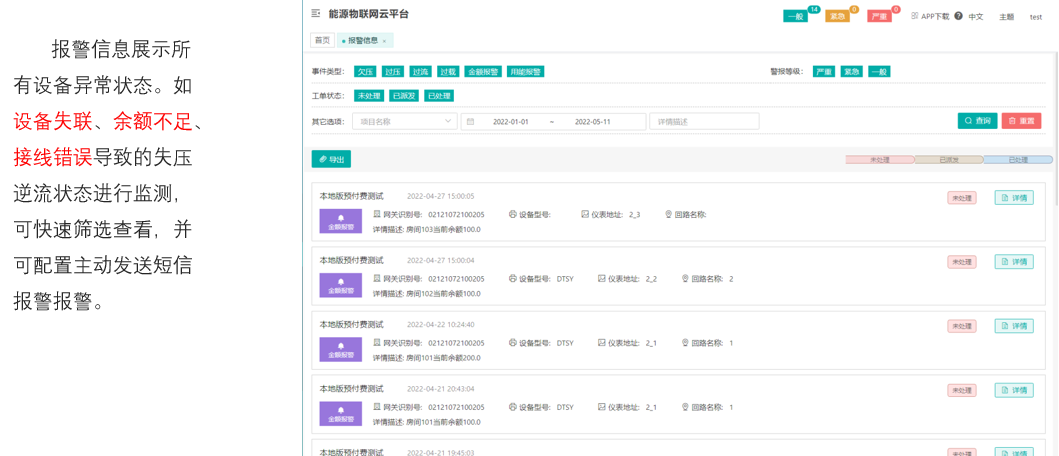Click the text 详情描述: 房间102当前余额100.0
Image resolution: width=1059 pixels, height=456 pixels.
click(427, 294)
